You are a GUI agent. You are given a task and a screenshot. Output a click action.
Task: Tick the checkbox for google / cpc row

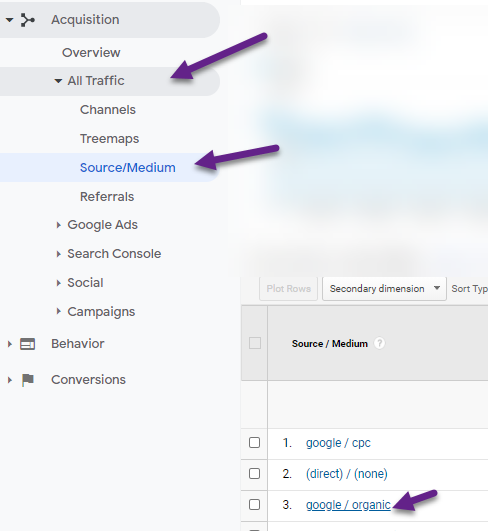(254, 443)
